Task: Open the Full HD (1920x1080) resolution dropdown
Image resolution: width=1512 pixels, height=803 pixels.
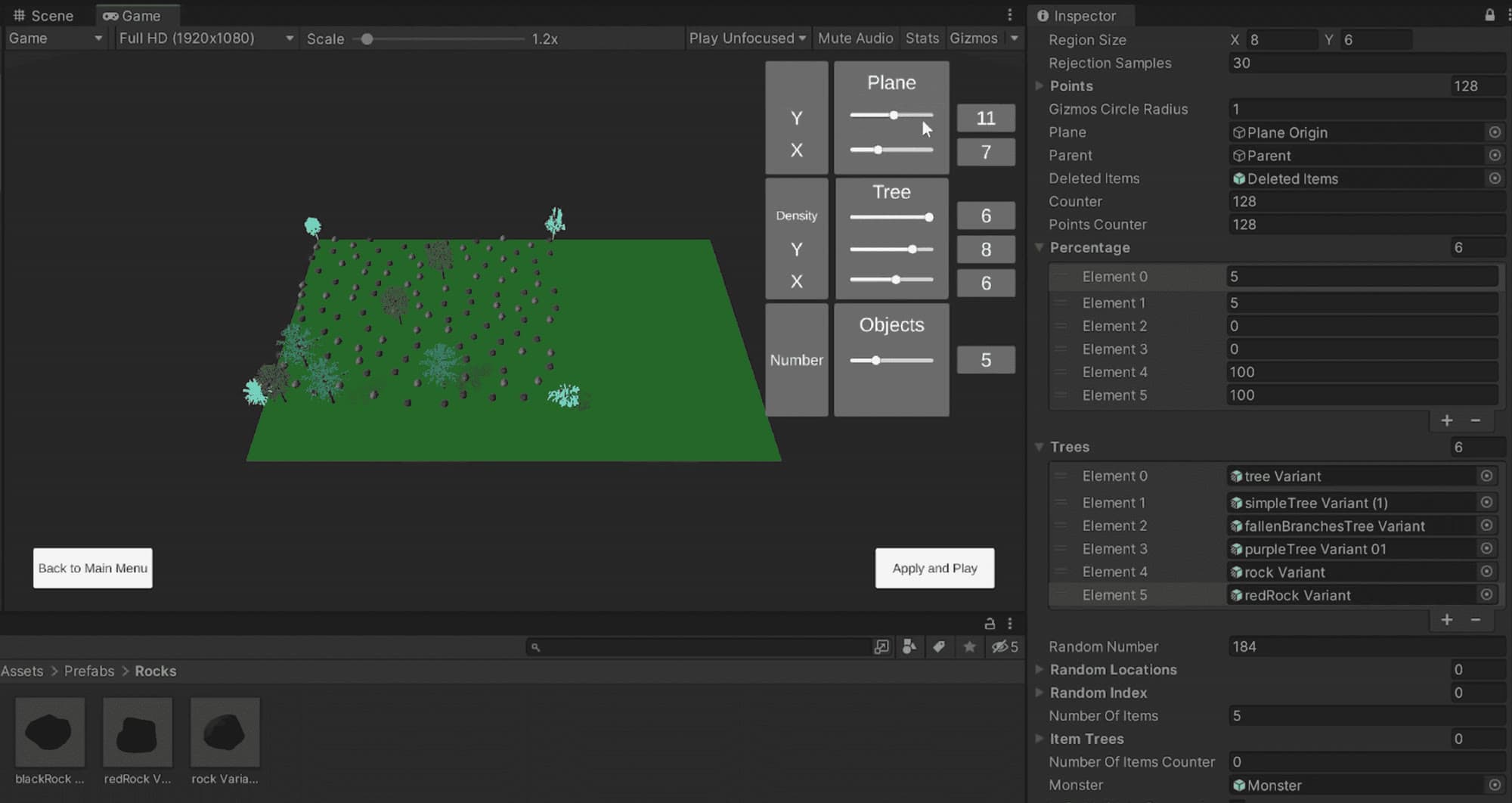Action: coord(206,38)
